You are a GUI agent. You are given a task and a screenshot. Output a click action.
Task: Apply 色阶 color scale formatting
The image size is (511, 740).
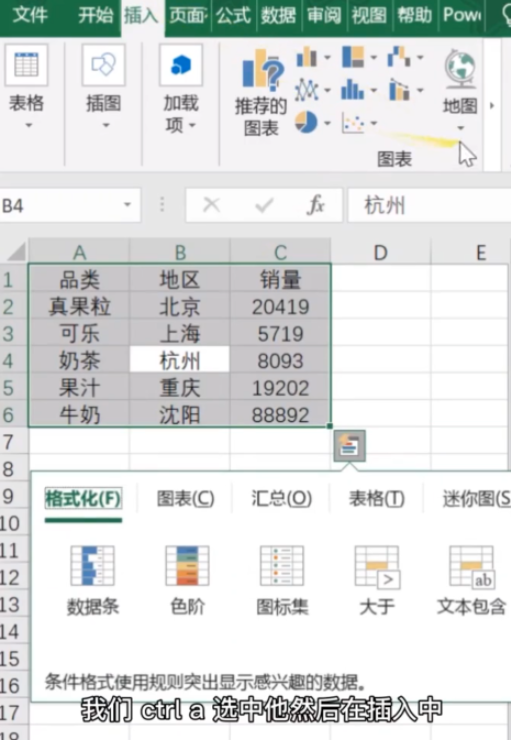click(x=187, y=580)
